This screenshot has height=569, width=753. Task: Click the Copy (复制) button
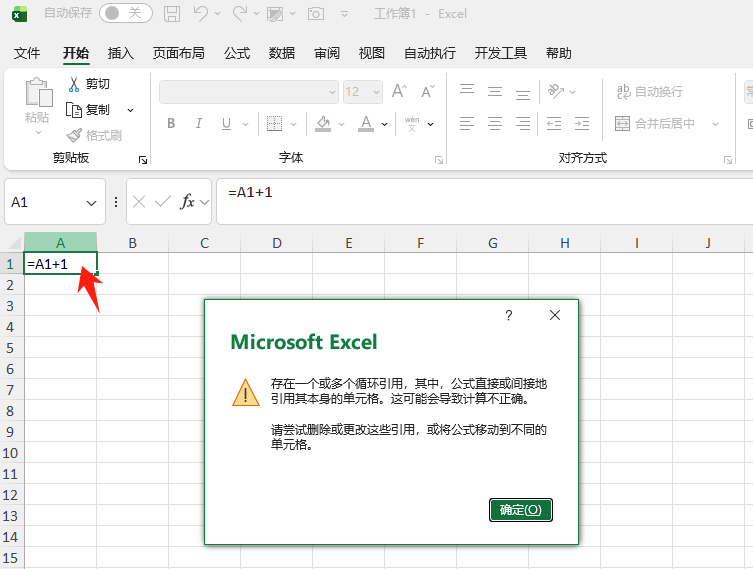88,110
